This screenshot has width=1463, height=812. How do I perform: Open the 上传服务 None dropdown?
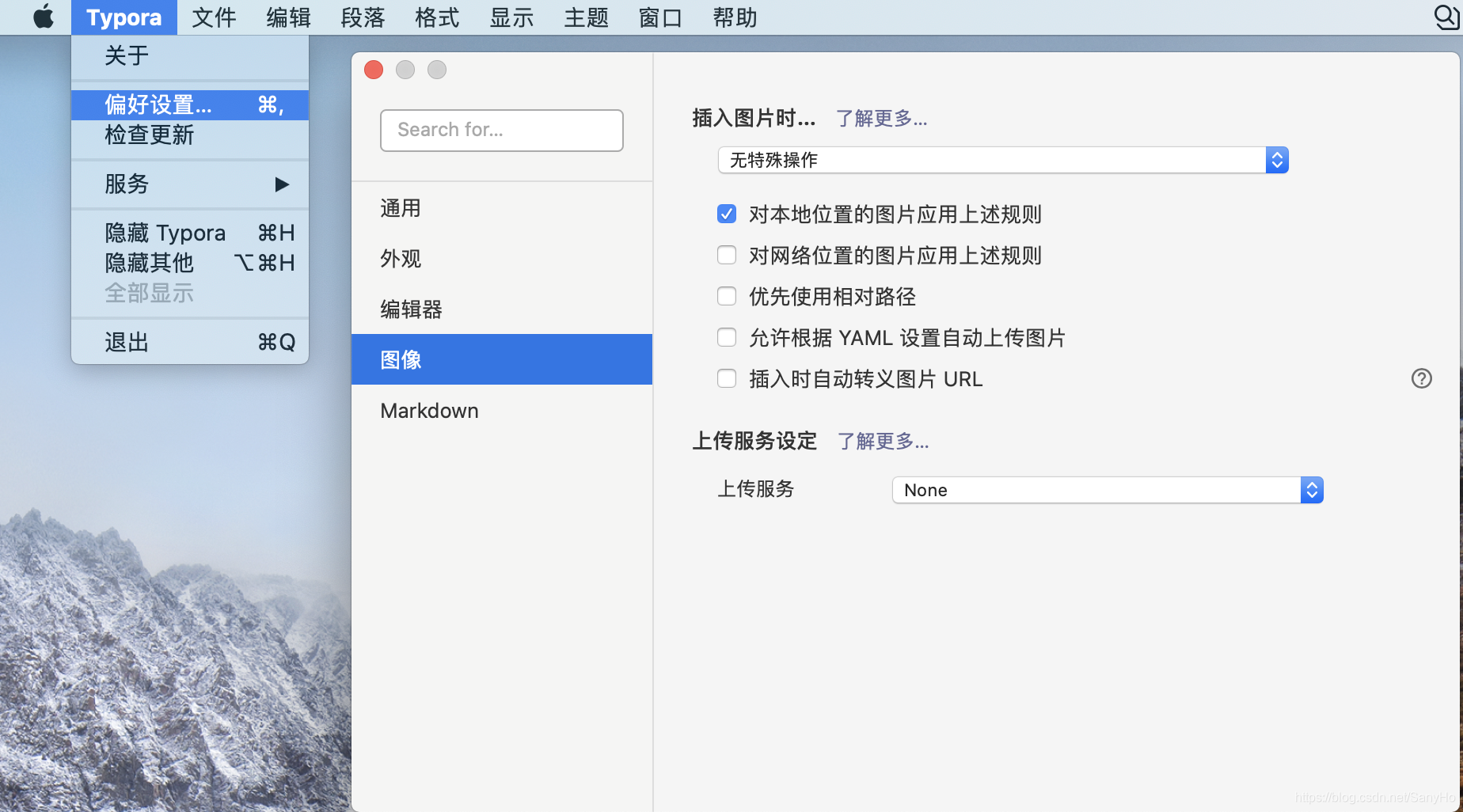pos(1108,490)
